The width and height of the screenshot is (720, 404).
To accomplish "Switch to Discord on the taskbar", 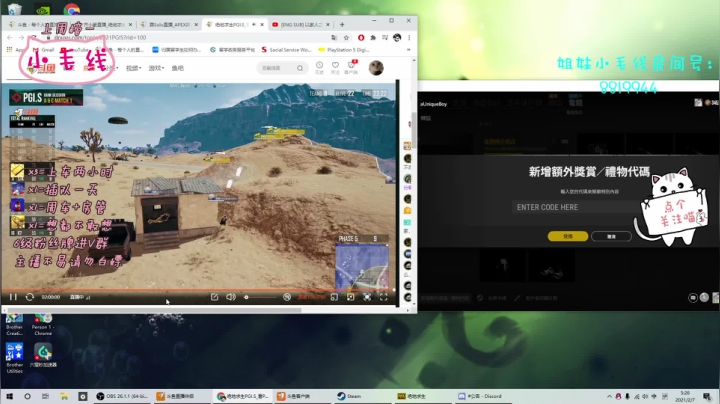I will [x=484, y=396].
